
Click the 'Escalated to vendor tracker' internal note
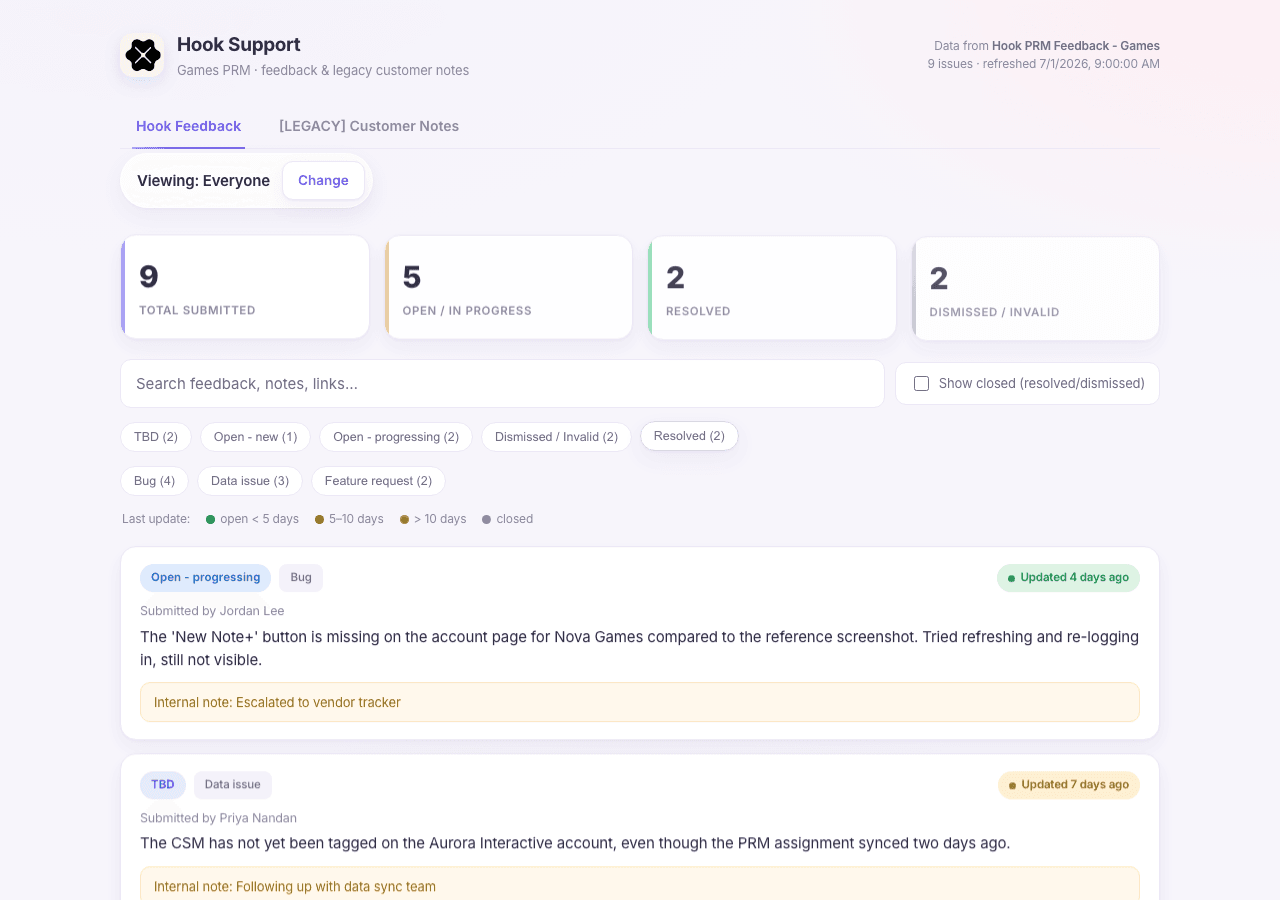click(x=640, y=702)
